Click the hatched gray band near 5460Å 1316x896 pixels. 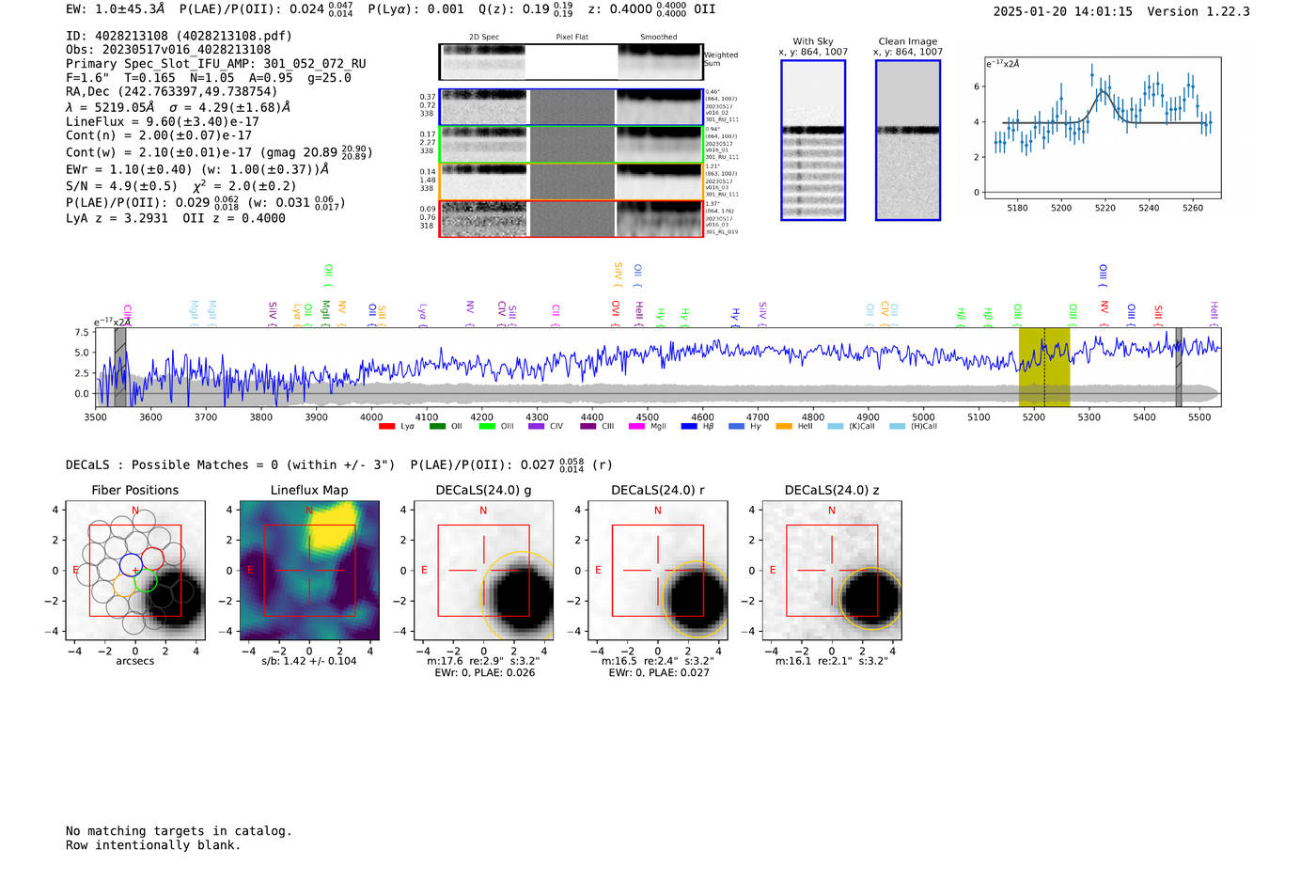(x=1179, y=367)
